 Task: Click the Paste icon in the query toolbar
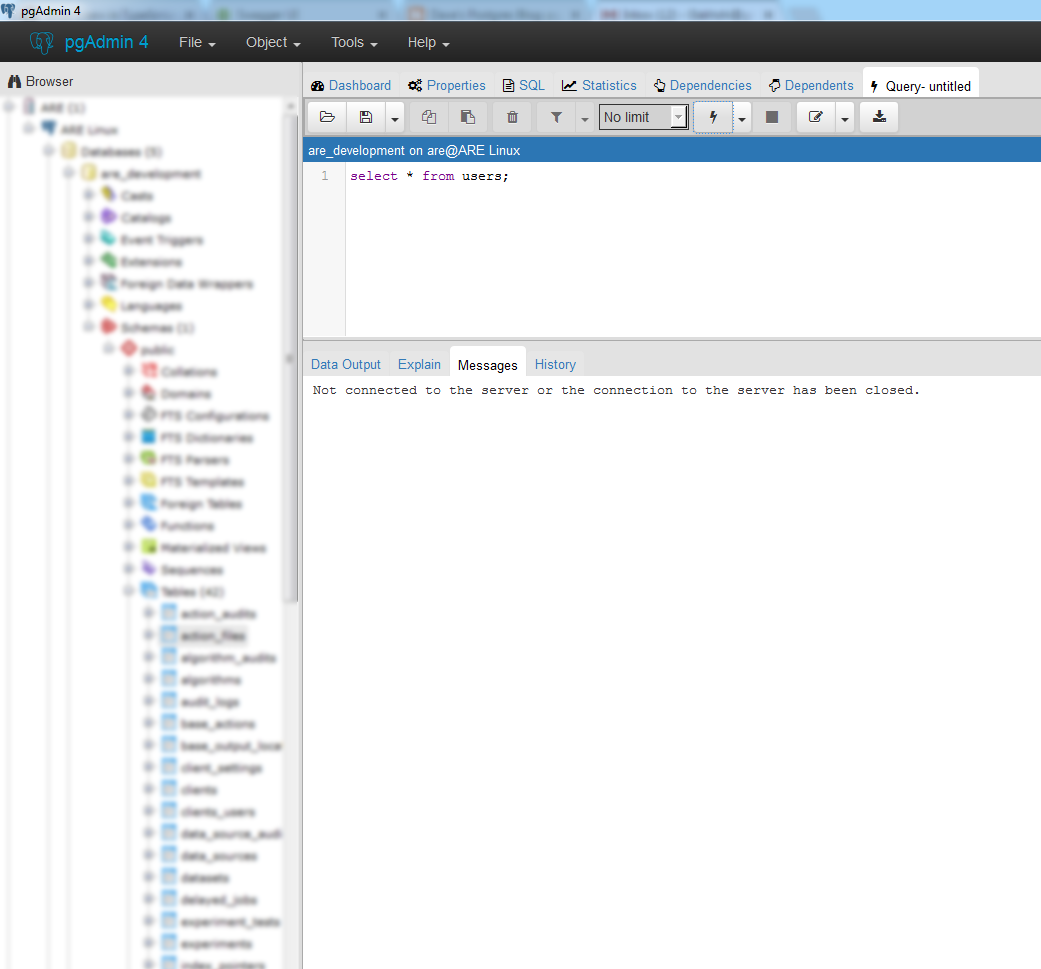(468, 117)
